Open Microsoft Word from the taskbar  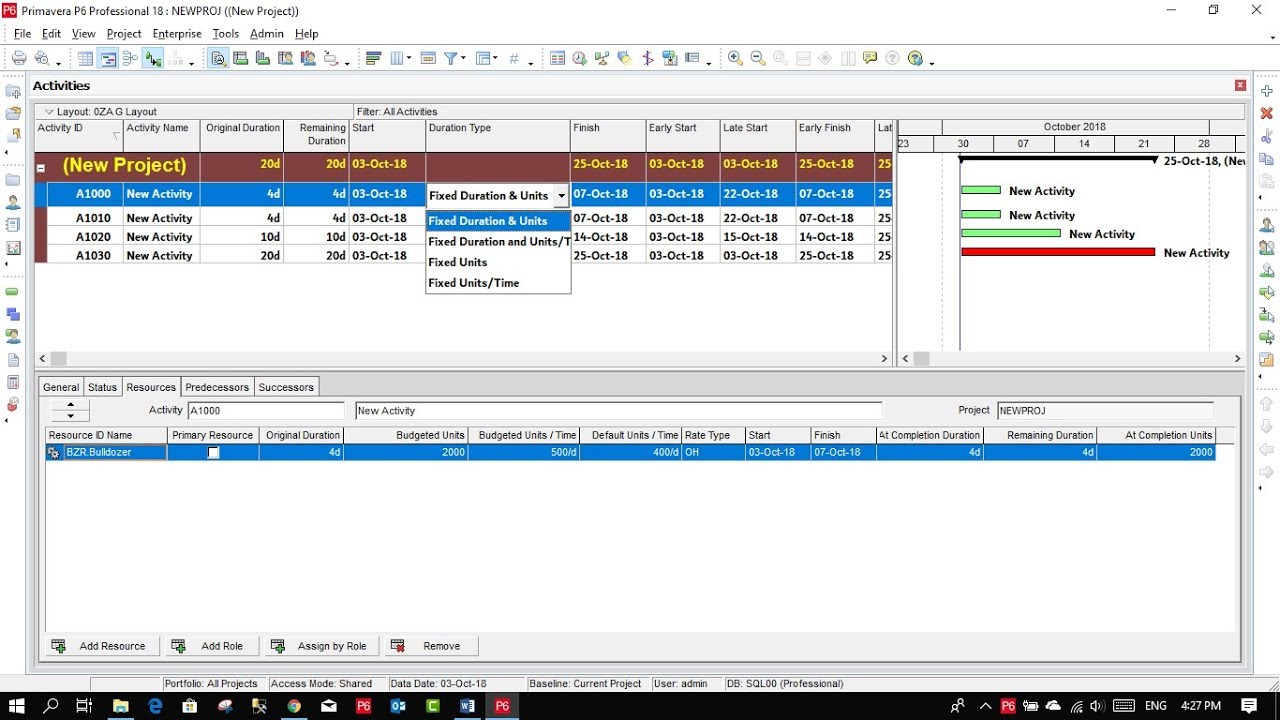point(467,706)
